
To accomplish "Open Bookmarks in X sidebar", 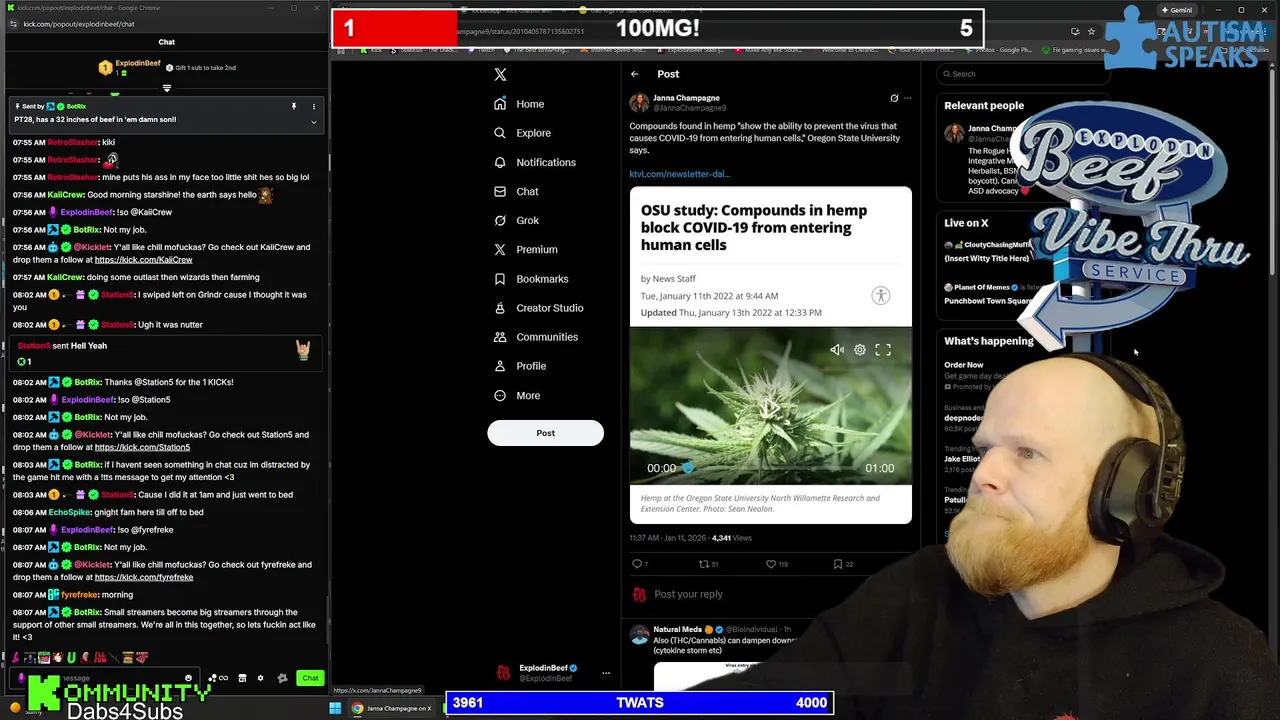I will pos(531,279).
